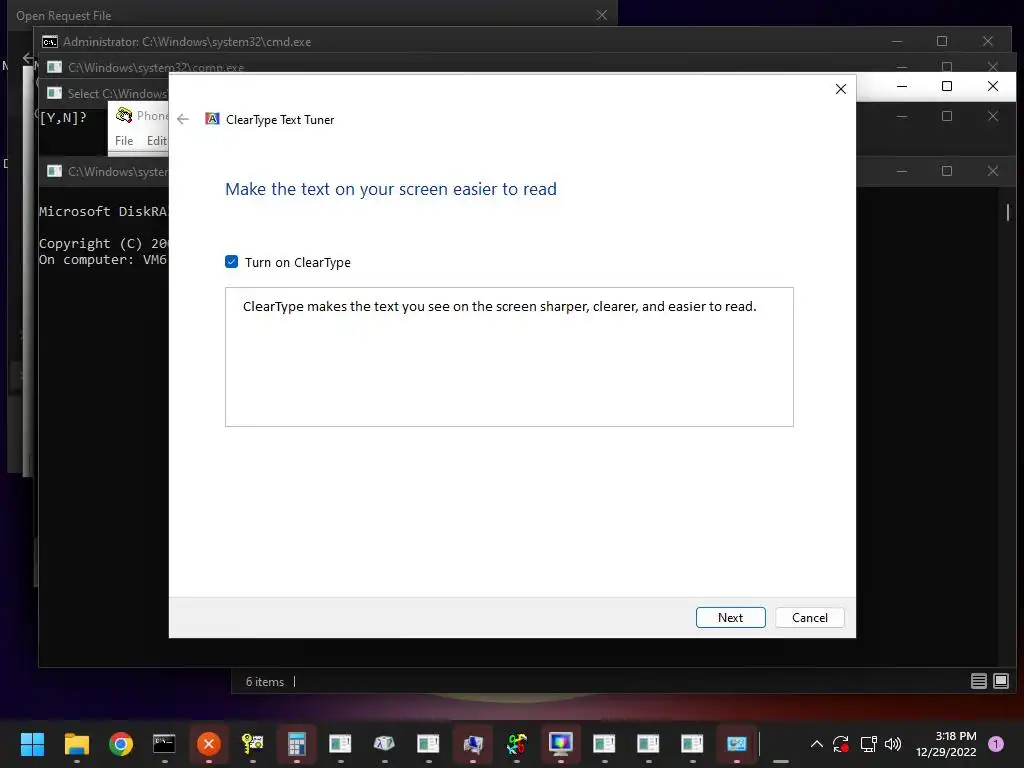1024x768 pixels.
Task: Open the Windows Start menu
Action: (x=32, y=744)
